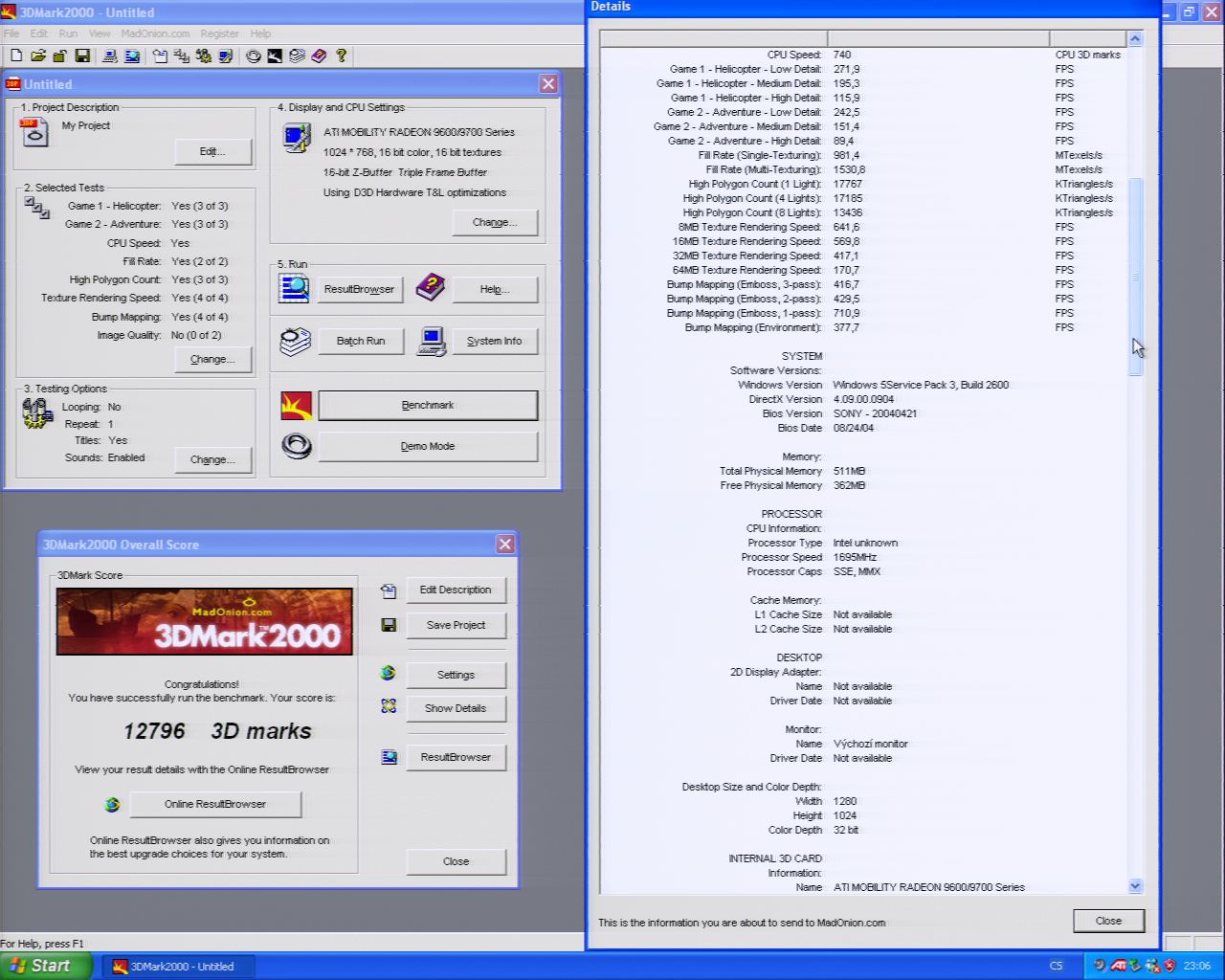Click the yellow question mark toolbar icon
Image resolution: width=1225 pixels, height=980 pixels.
click(341, 56)
